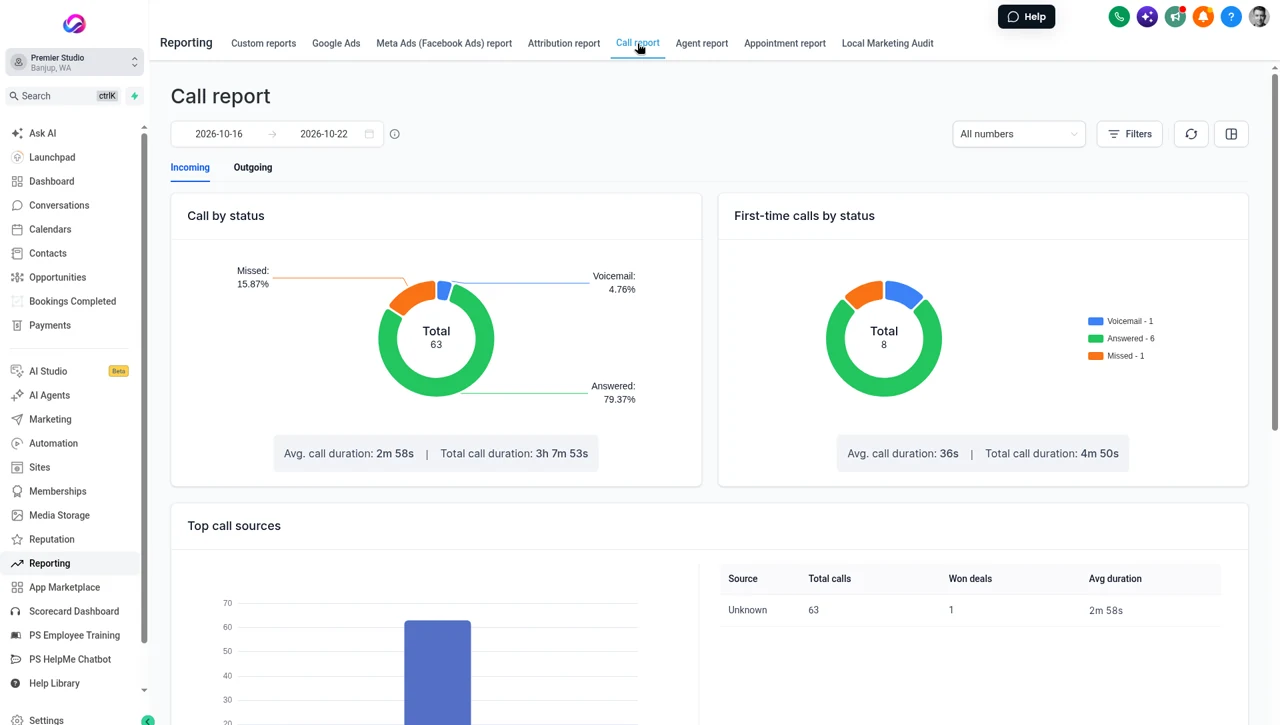The image size is (1280, 725).
Task: Refresh the call report data
Action: pos(1191,134)
